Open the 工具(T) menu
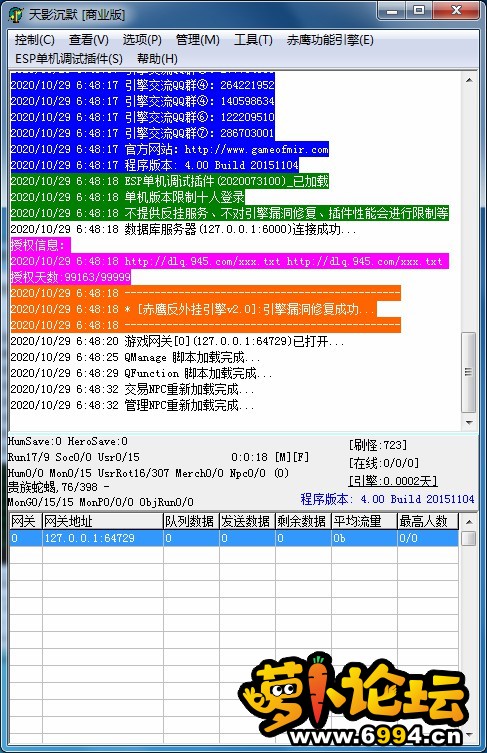Viewport: 487px width, 753px height. click(253, 40)
